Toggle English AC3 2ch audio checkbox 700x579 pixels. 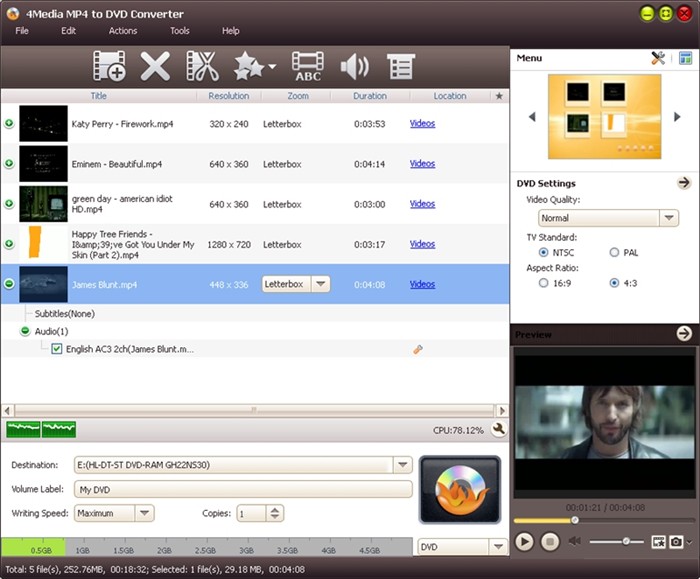point(56,349)
